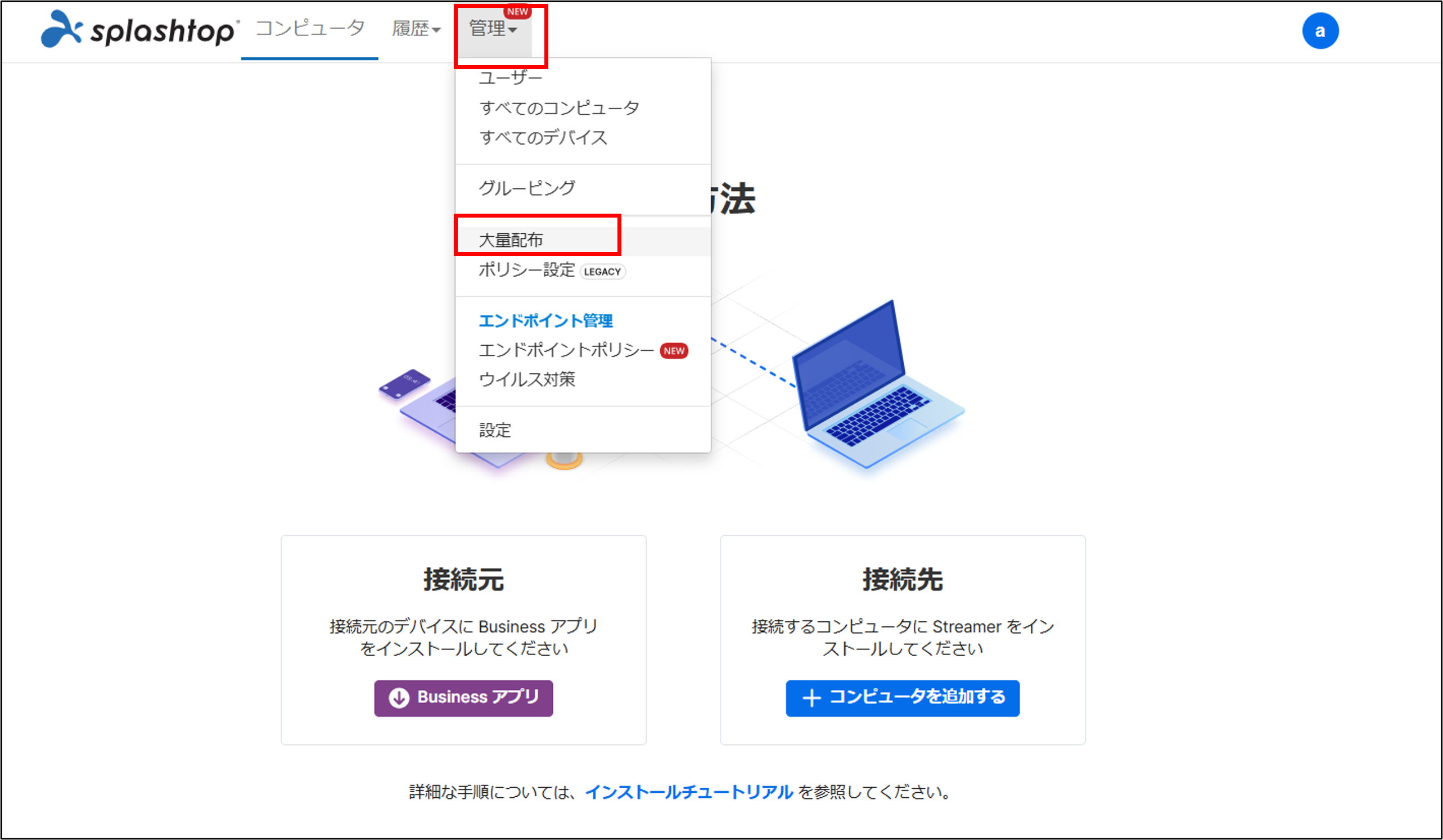The width and height of the screenshot is (1443, 840).
Task: Select エンドポイントポリシー menu item
Action: pos(583,350)
